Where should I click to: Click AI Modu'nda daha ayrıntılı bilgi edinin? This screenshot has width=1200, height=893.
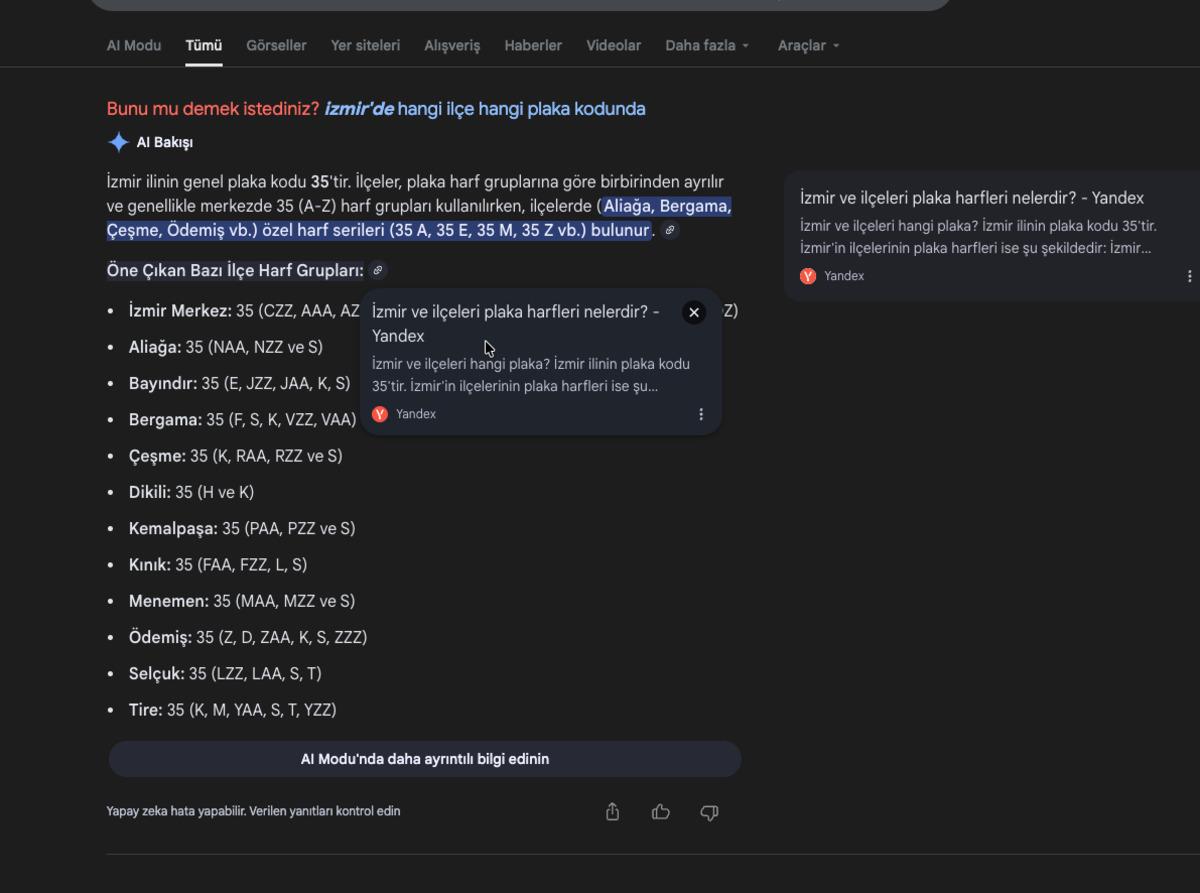click(425, 759)
